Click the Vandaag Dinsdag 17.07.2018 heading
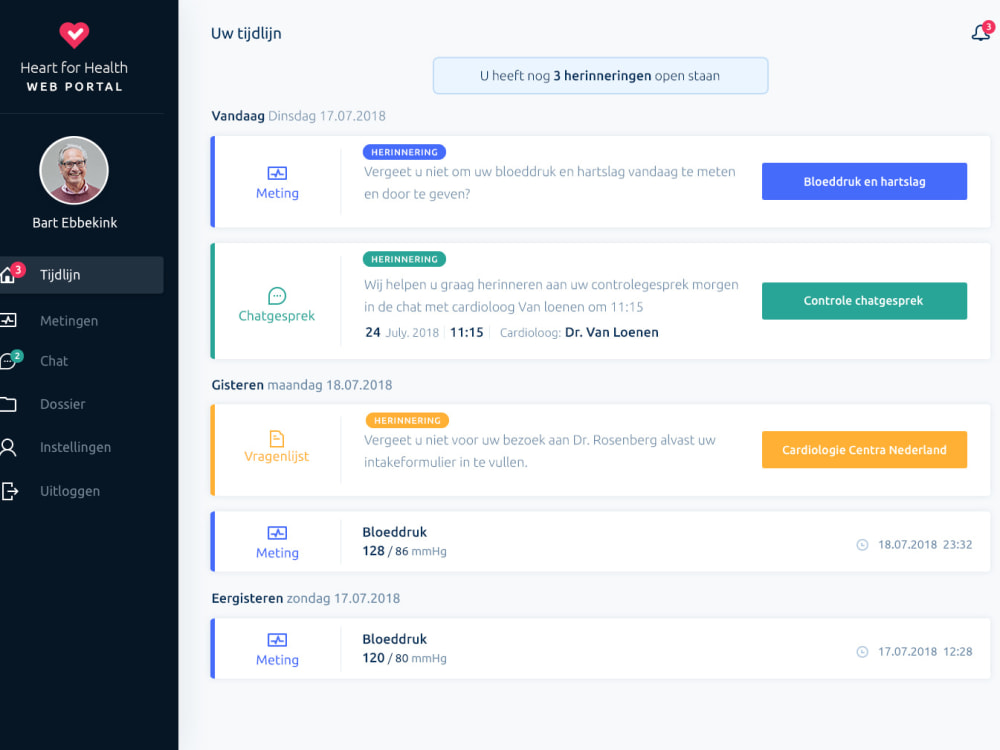 coord(298,116)
